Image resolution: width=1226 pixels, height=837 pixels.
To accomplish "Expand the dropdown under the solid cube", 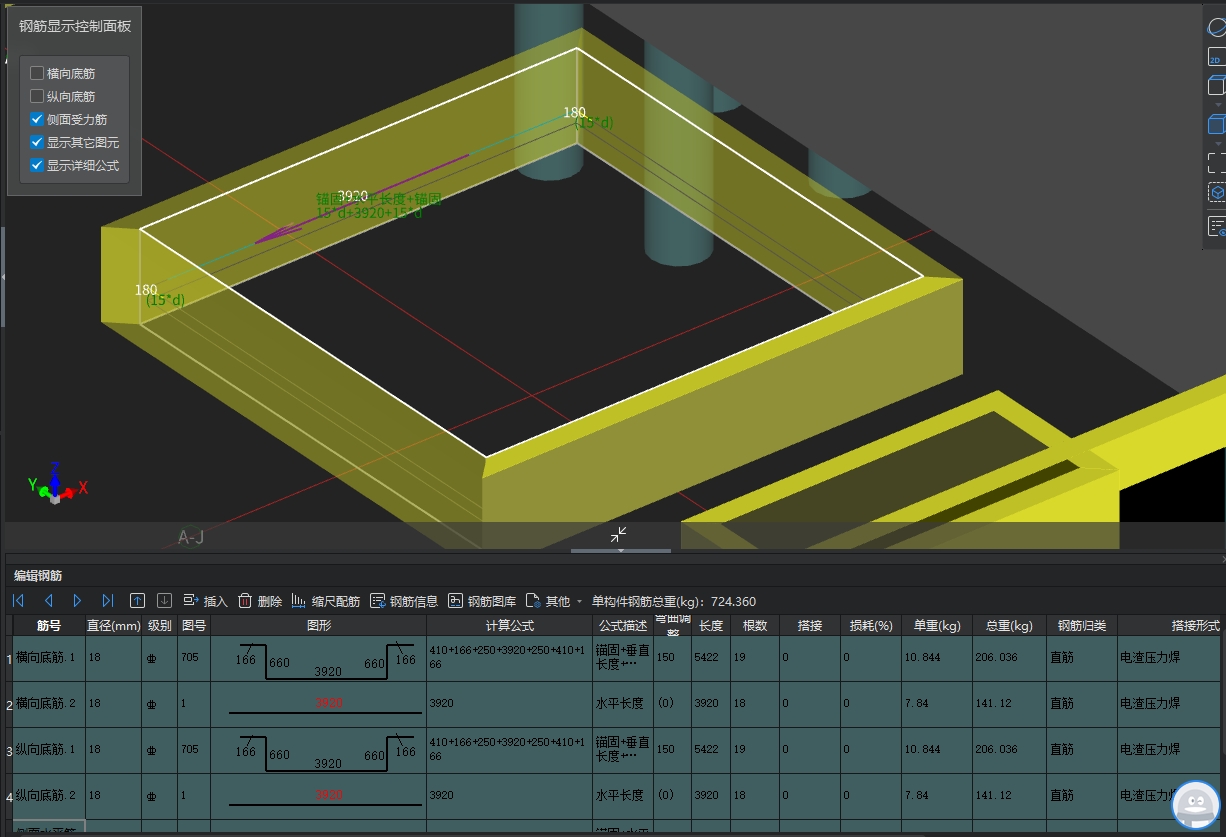I will tap(1217, 144).
